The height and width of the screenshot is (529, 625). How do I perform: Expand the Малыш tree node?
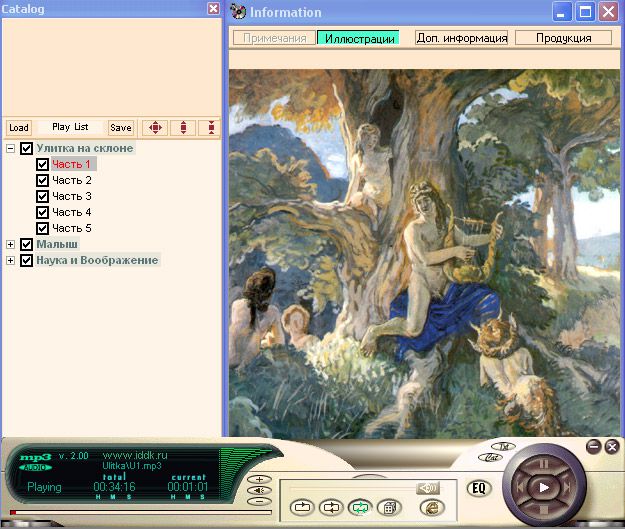[x=11, y=244]
